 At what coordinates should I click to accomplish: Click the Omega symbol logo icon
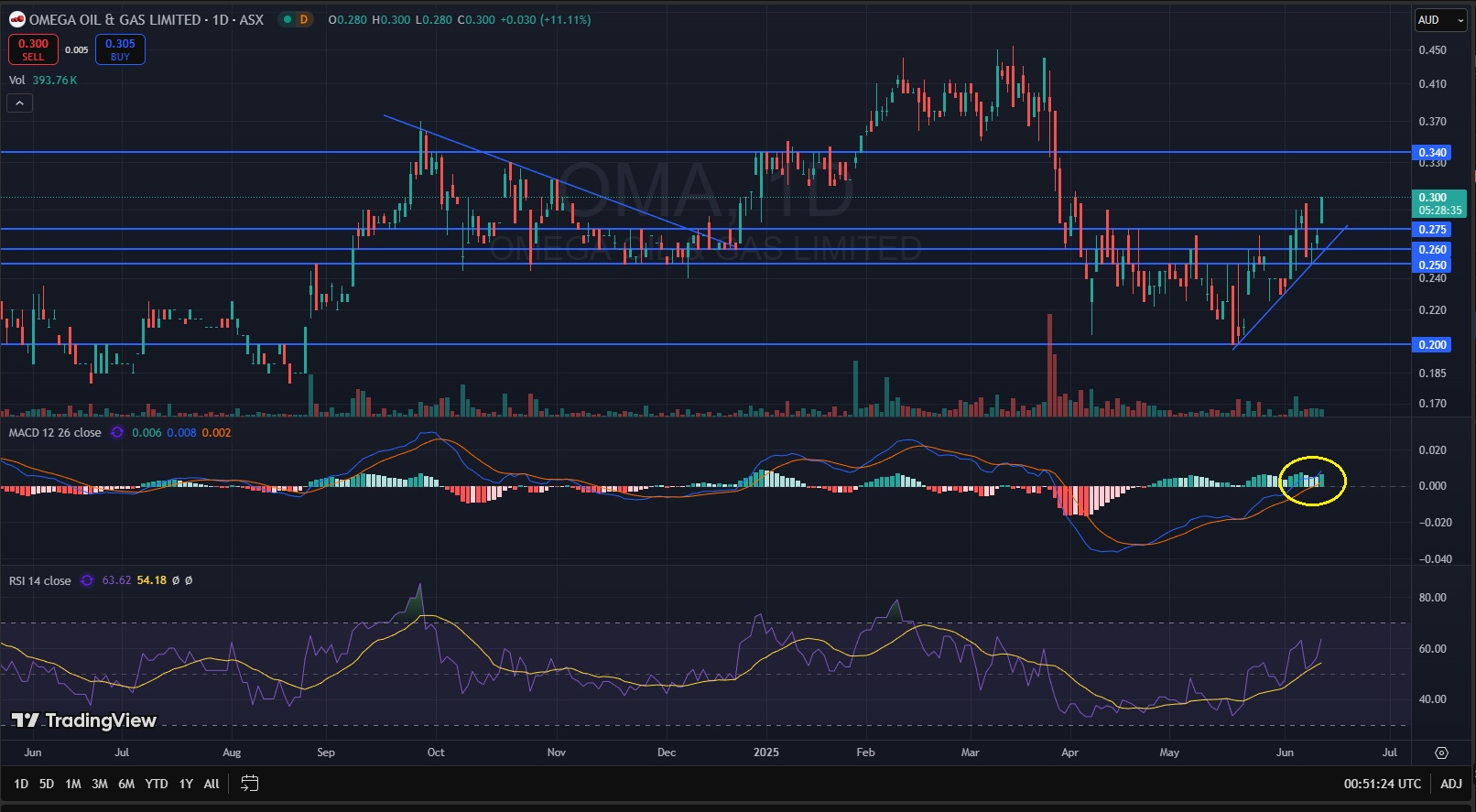coord(17,19)
